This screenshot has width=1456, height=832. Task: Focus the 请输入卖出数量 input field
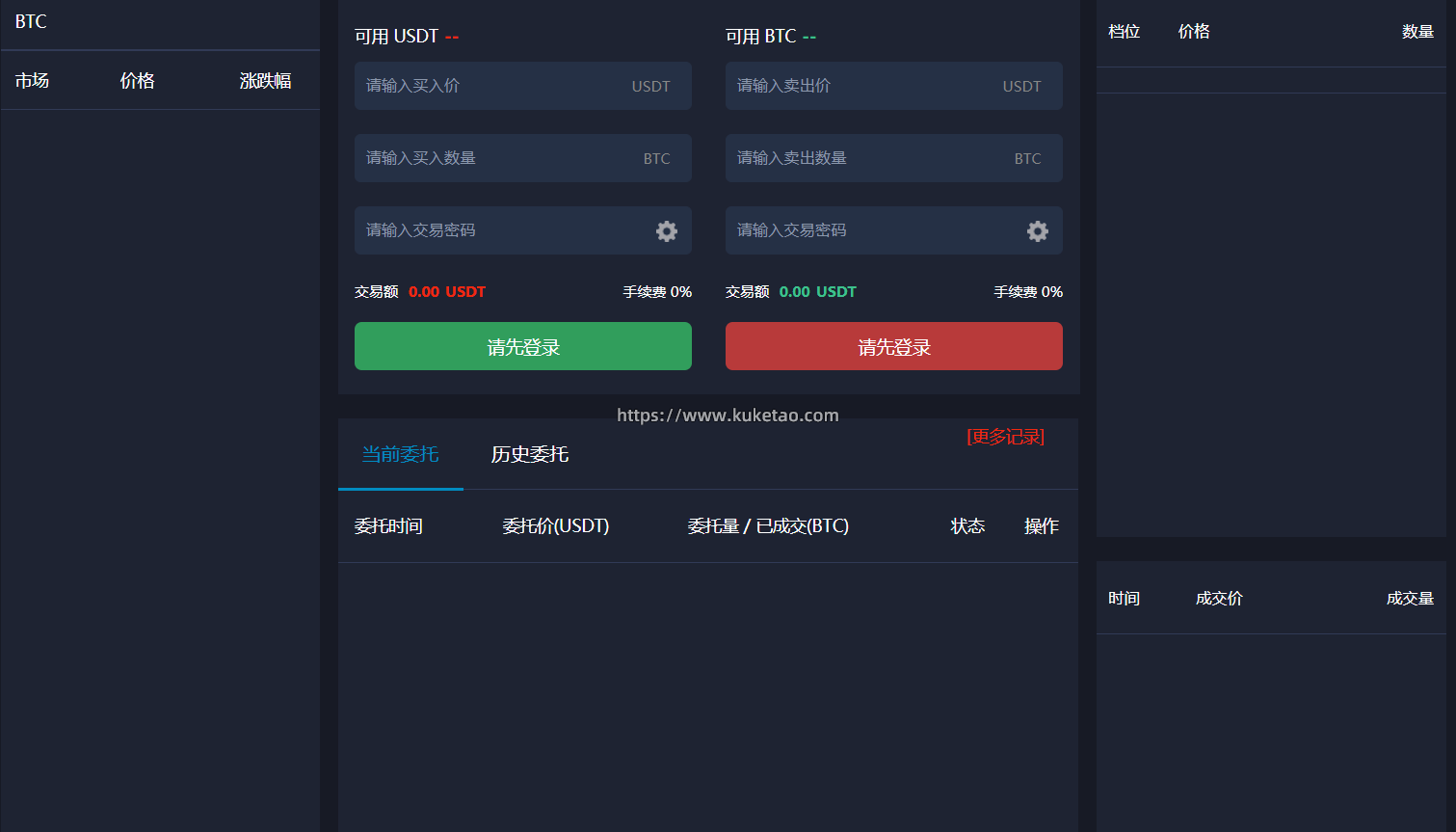[894, 158]
